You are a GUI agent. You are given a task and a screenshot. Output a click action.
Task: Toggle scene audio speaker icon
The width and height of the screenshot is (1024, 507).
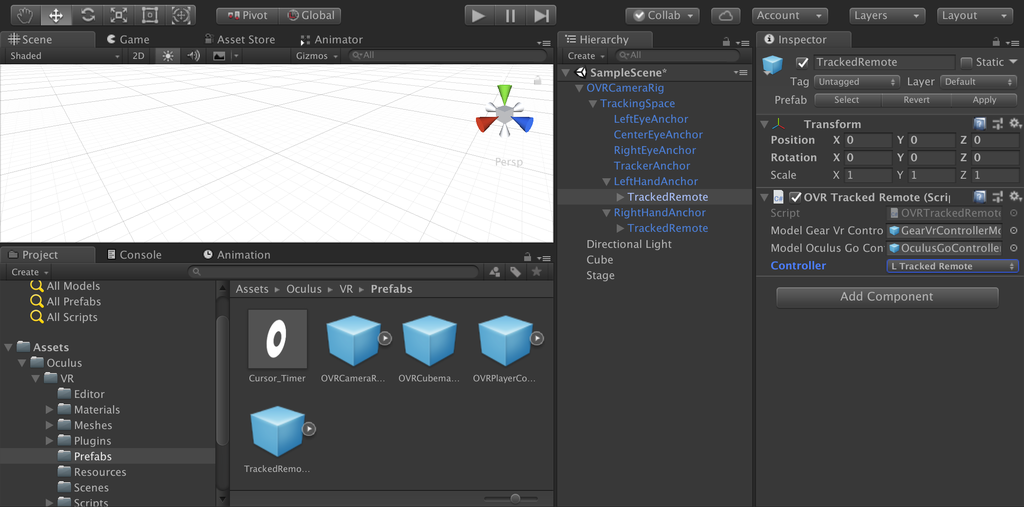[193, 56]
